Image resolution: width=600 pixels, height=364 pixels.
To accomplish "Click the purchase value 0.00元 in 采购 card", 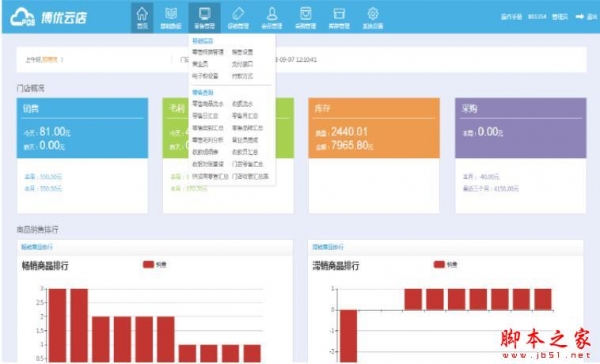I will [490, 132].
